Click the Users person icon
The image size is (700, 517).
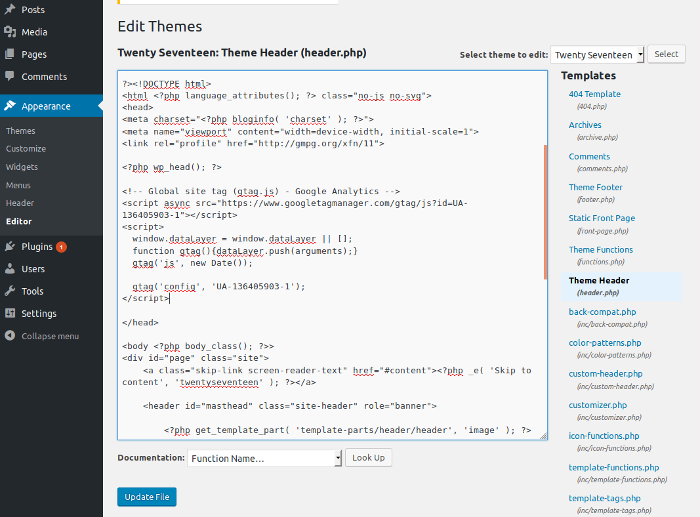[10, 269]
